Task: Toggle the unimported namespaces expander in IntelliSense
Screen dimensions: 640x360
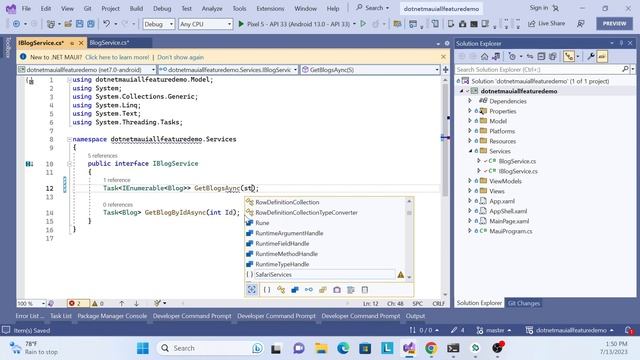Action: [251, 290]
